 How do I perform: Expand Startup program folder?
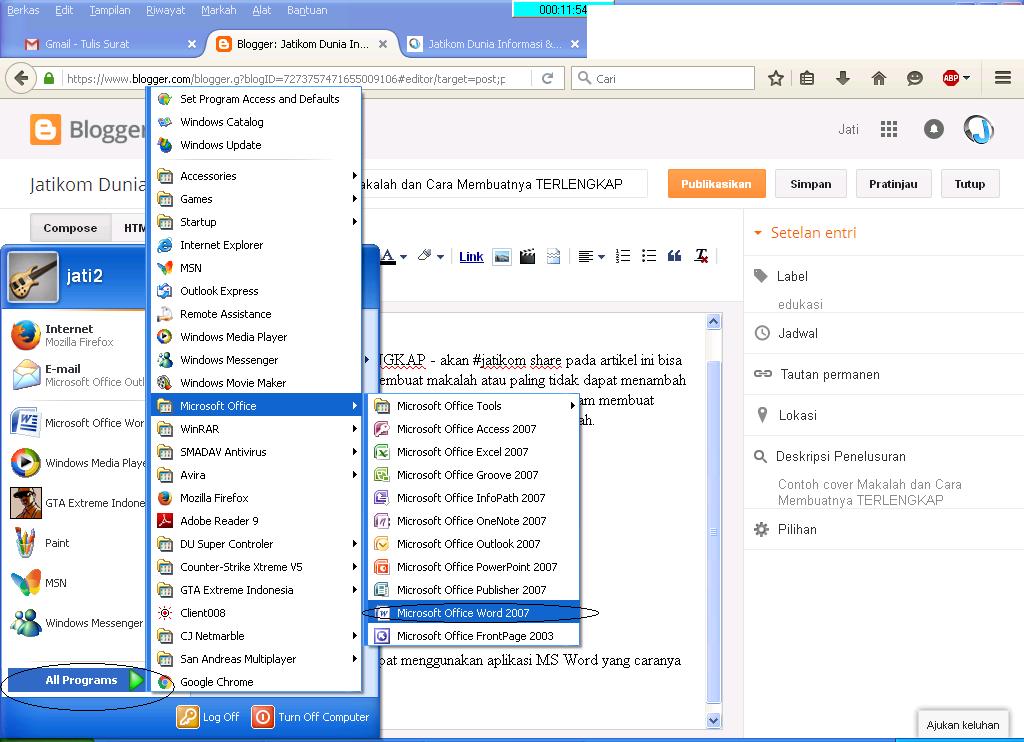pos(256,222)
